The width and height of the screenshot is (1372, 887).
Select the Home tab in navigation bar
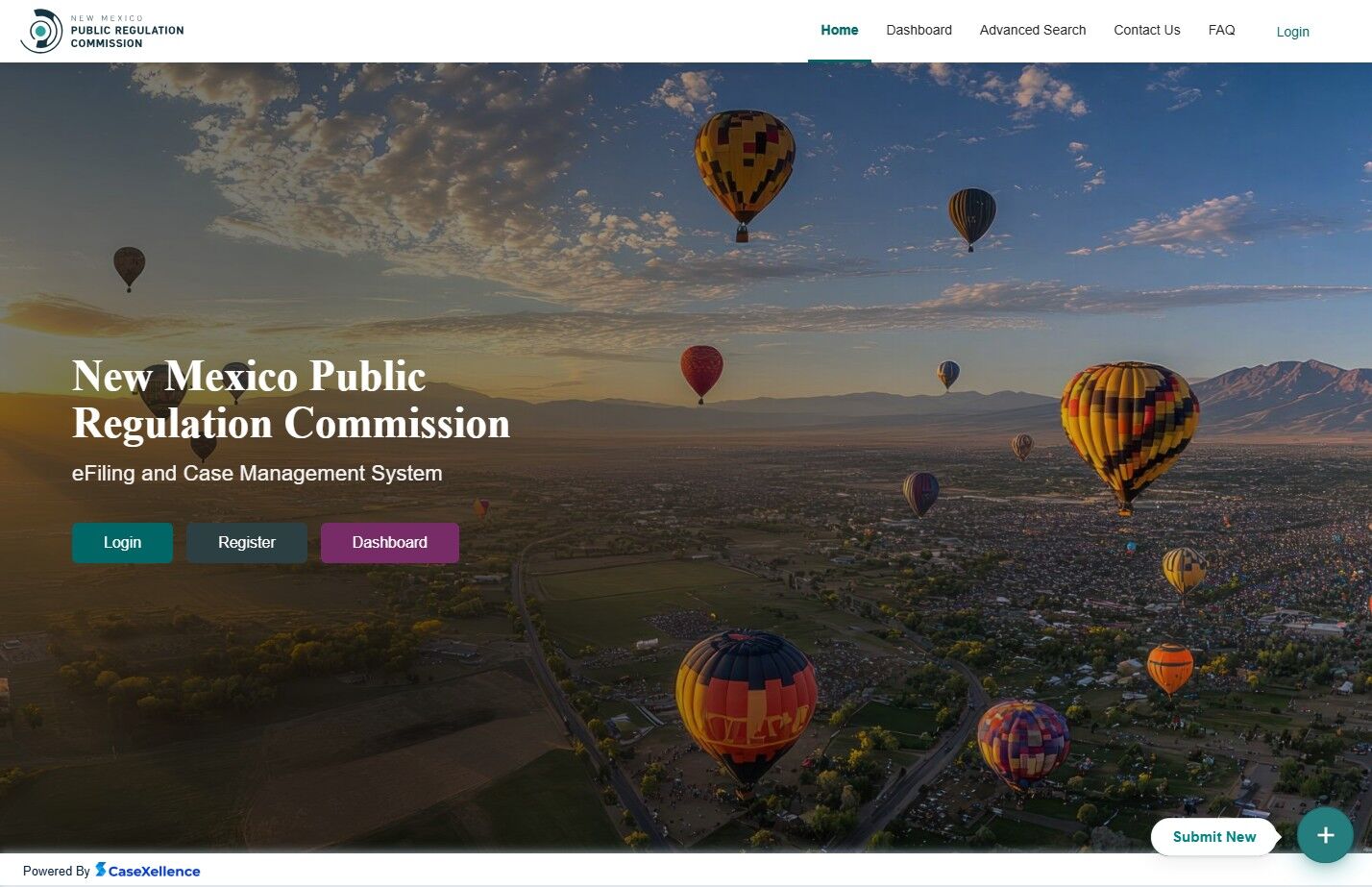(839, 30)
